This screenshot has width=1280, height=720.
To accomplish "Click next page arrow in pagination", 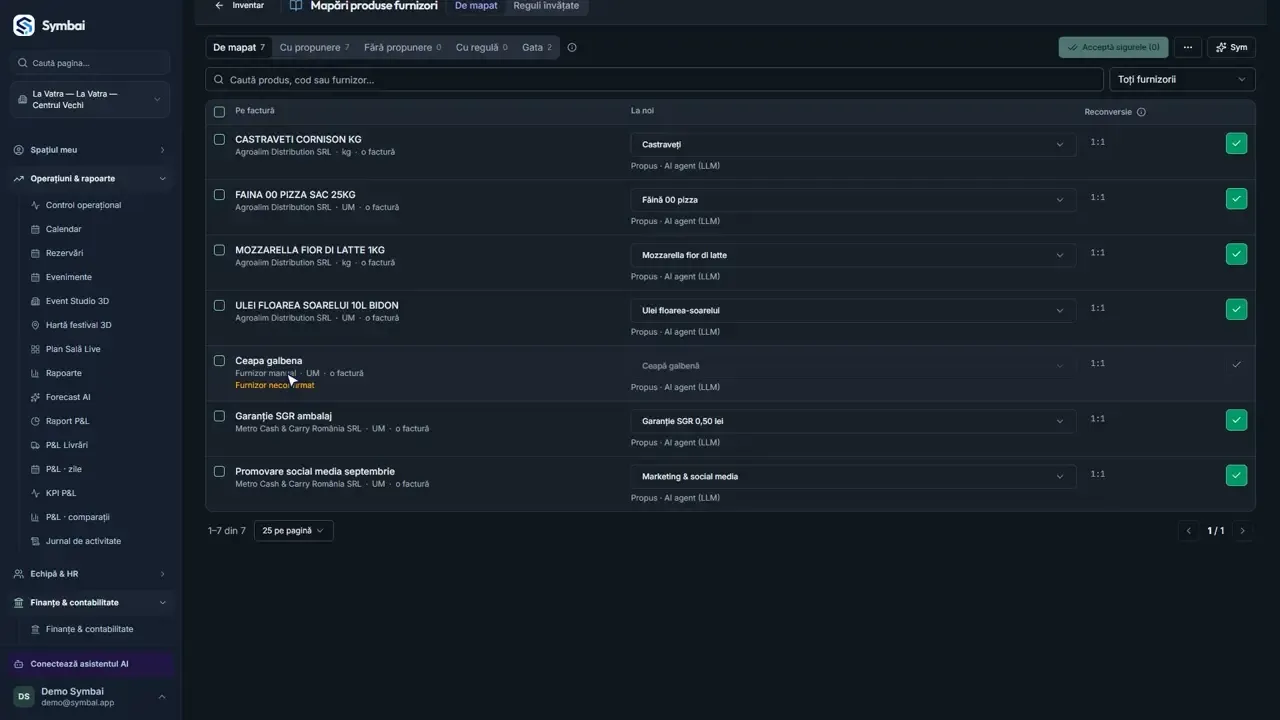I will point(1243,531).
